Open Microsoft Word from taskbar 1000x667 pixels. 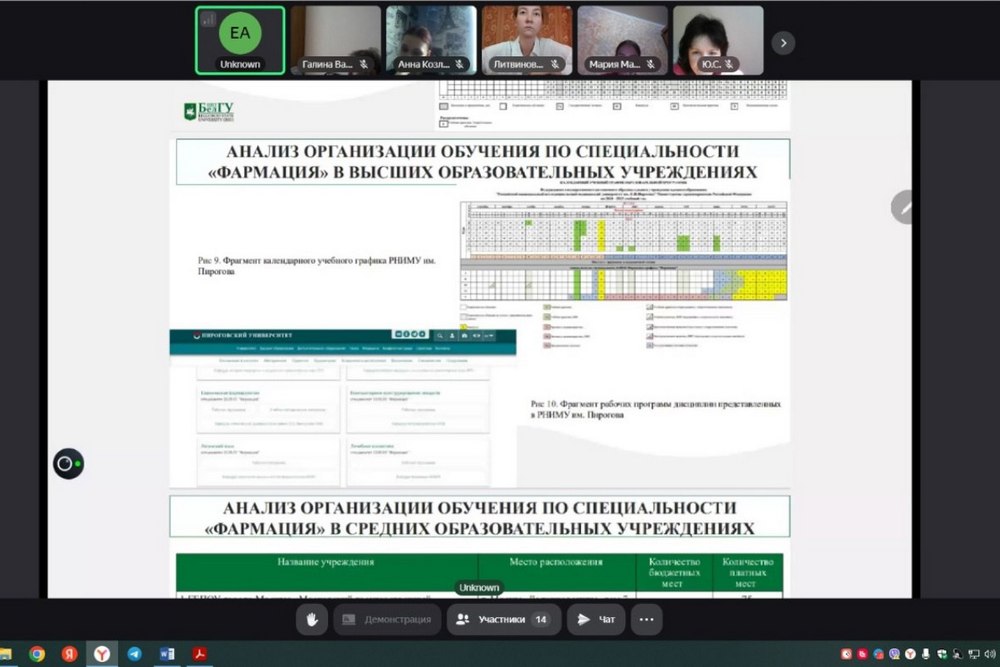click(x=167, y=654)
